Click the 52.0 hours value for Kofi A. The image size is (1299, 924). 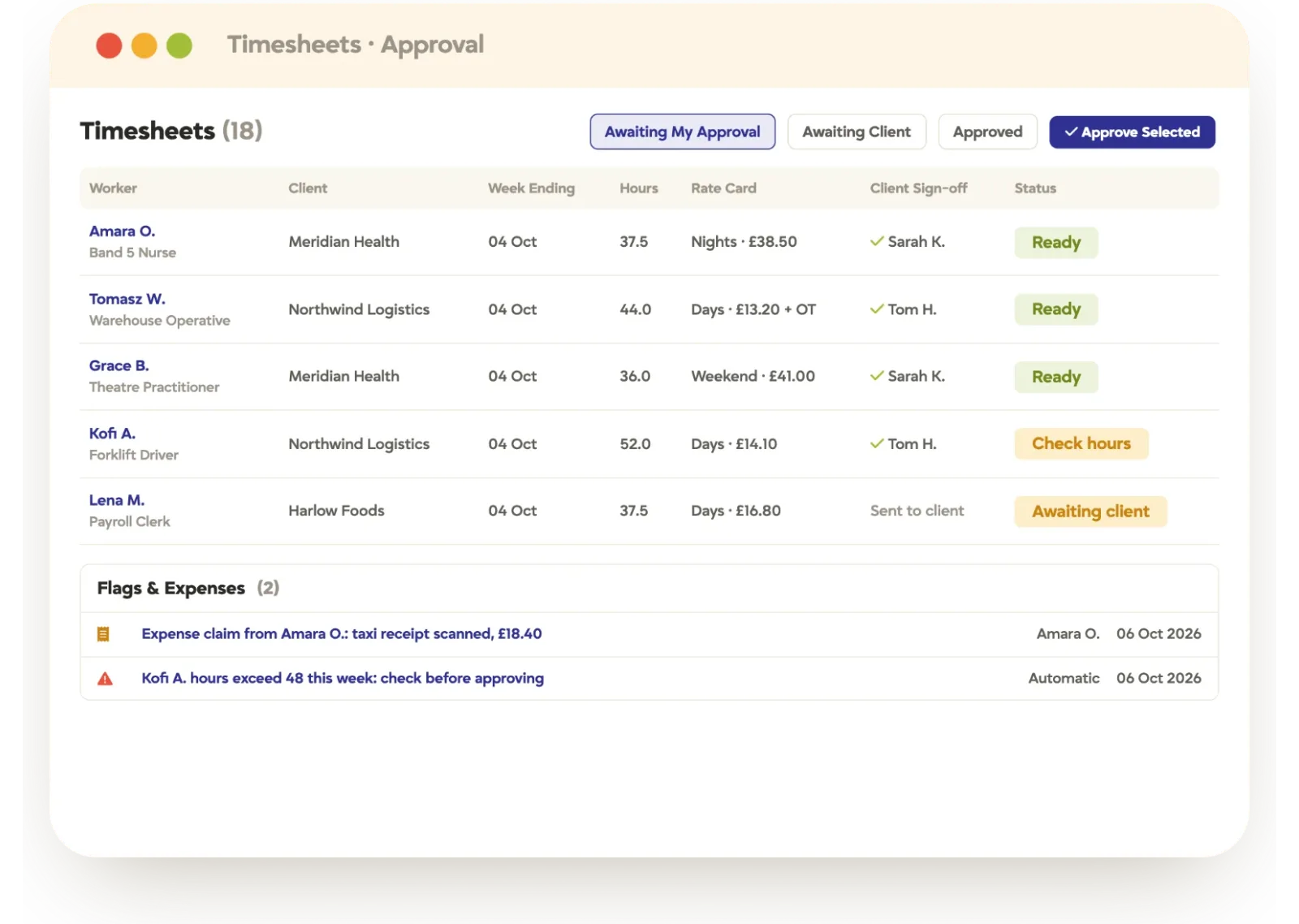pyautogui.click(x=635, y=444)
